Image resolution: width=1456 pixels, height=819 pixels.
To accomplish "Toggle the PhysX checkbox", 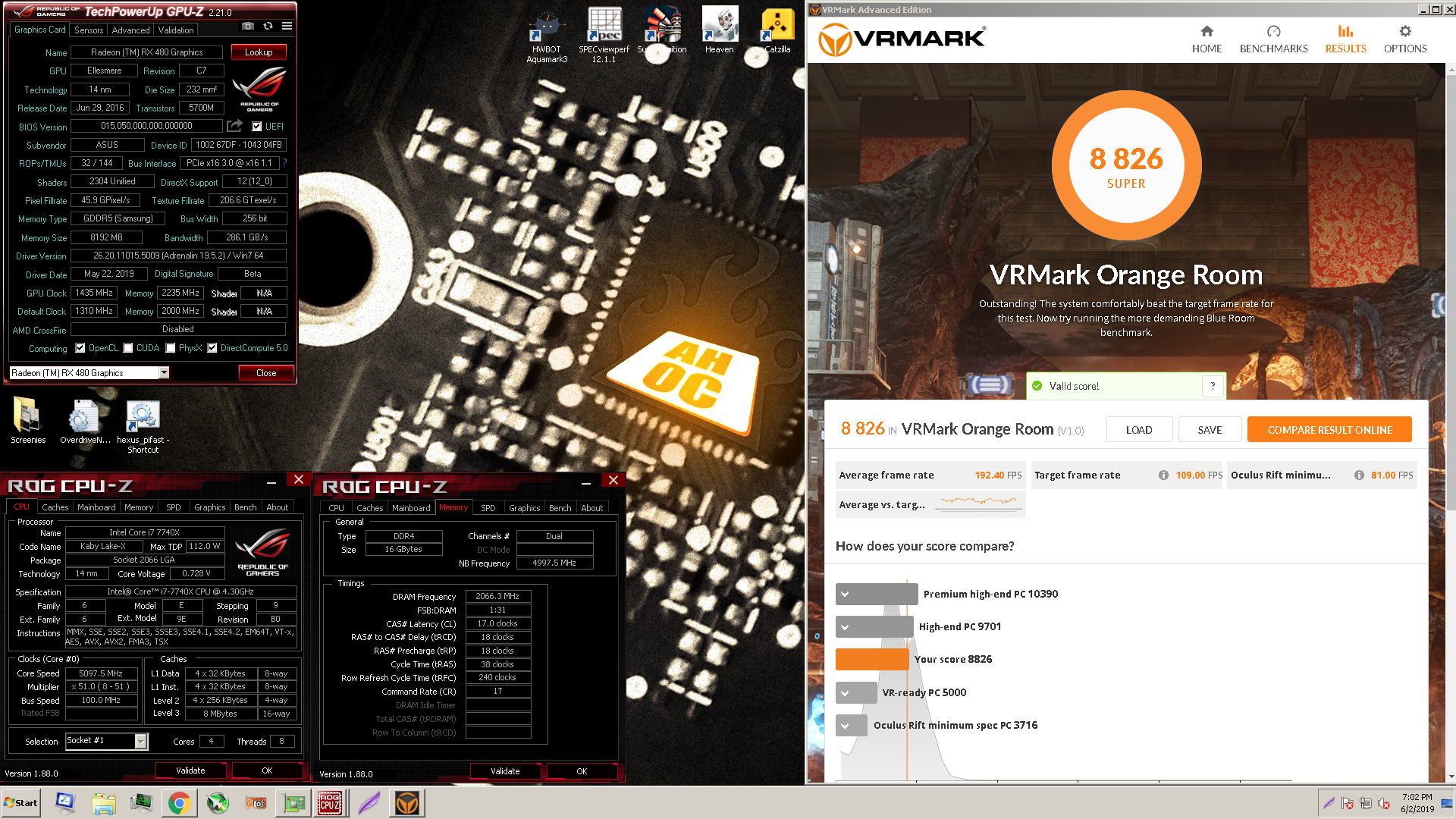I will pyautogui.click(x=171, y=348).
